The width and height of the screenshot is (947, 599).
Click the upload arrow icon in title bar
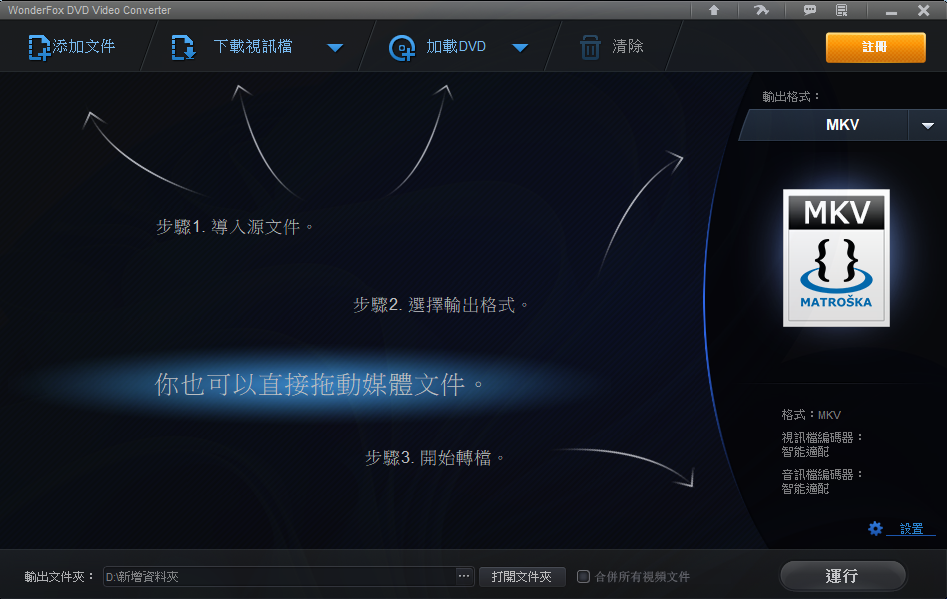[714, 10]
